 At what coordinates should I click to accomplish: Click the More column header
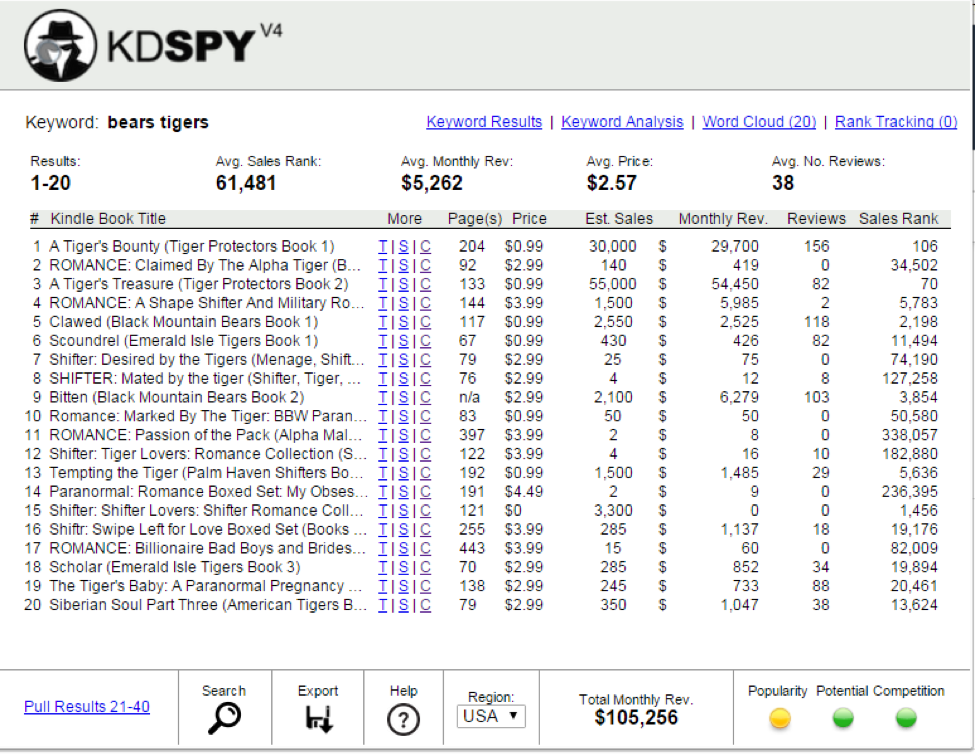click(404, 219)
